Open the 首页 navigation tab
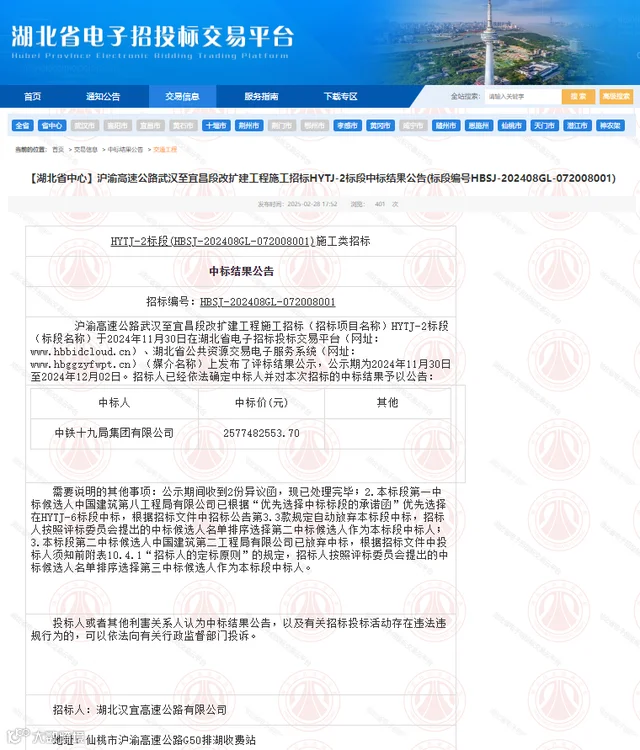Screen dimensions: 640x750 click(33, 97)
